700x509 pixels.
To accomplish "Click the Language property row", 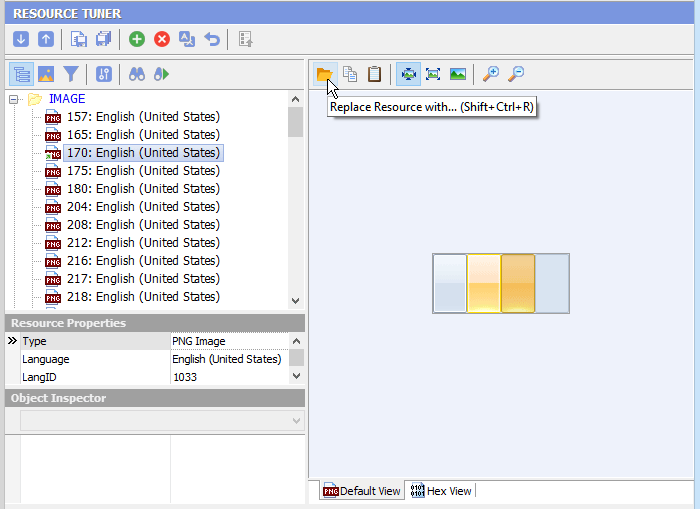I will (147, 359).
